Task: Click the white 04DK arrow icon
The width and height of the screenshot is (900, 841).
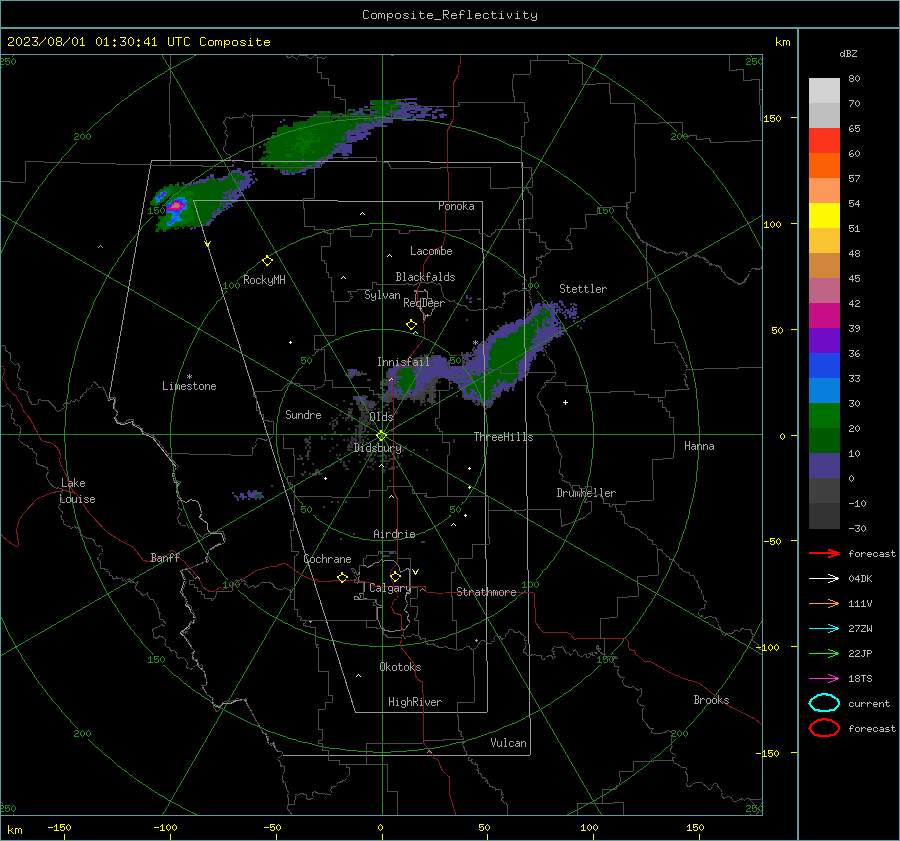Action: point(824,579)
